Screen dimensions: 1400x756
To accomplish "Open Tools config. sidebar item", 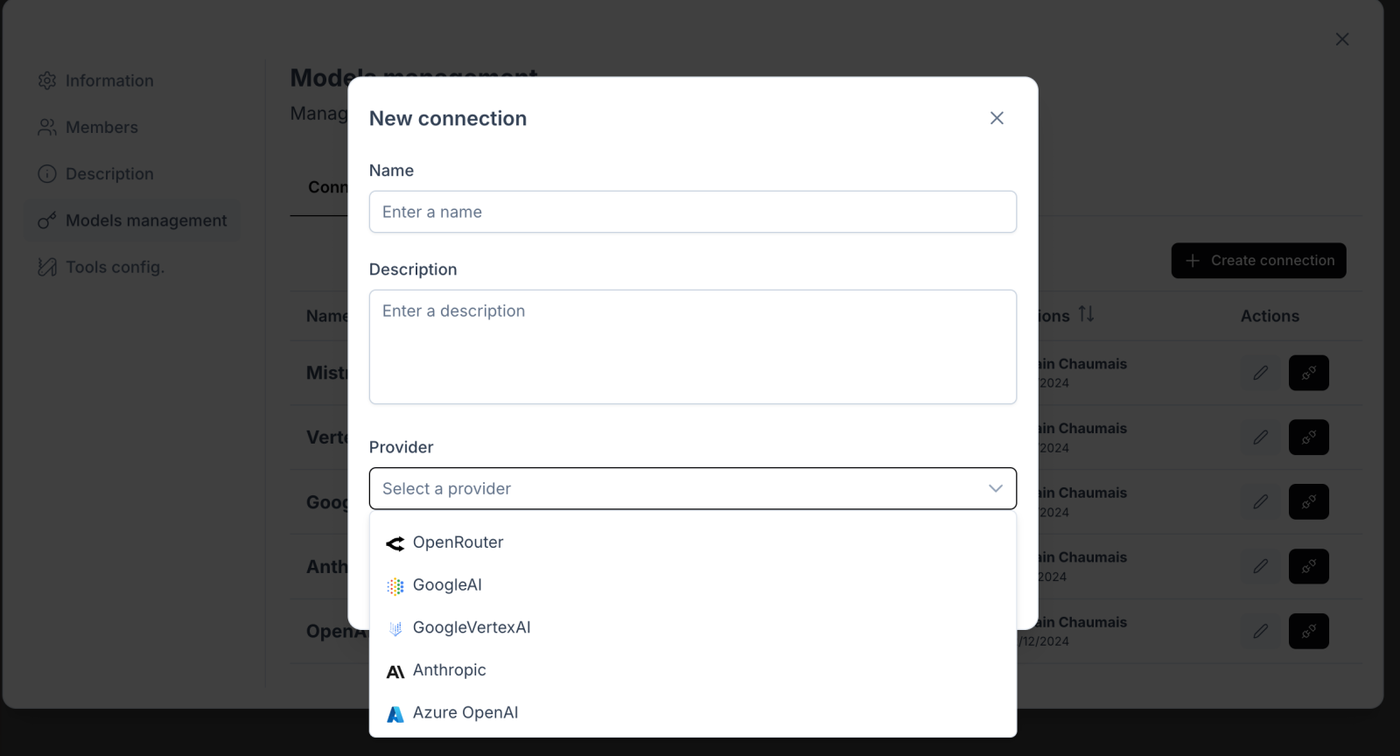I will [x=114, y=267].
